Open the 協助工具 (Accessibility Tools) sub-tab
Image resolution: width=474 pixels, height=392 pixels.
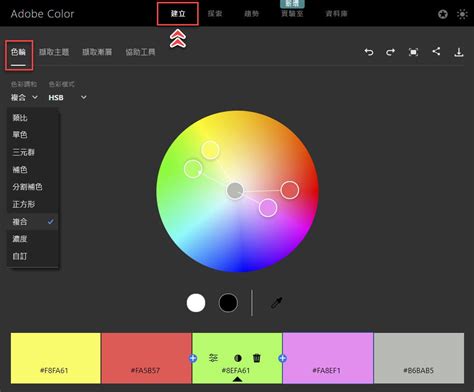140,52
